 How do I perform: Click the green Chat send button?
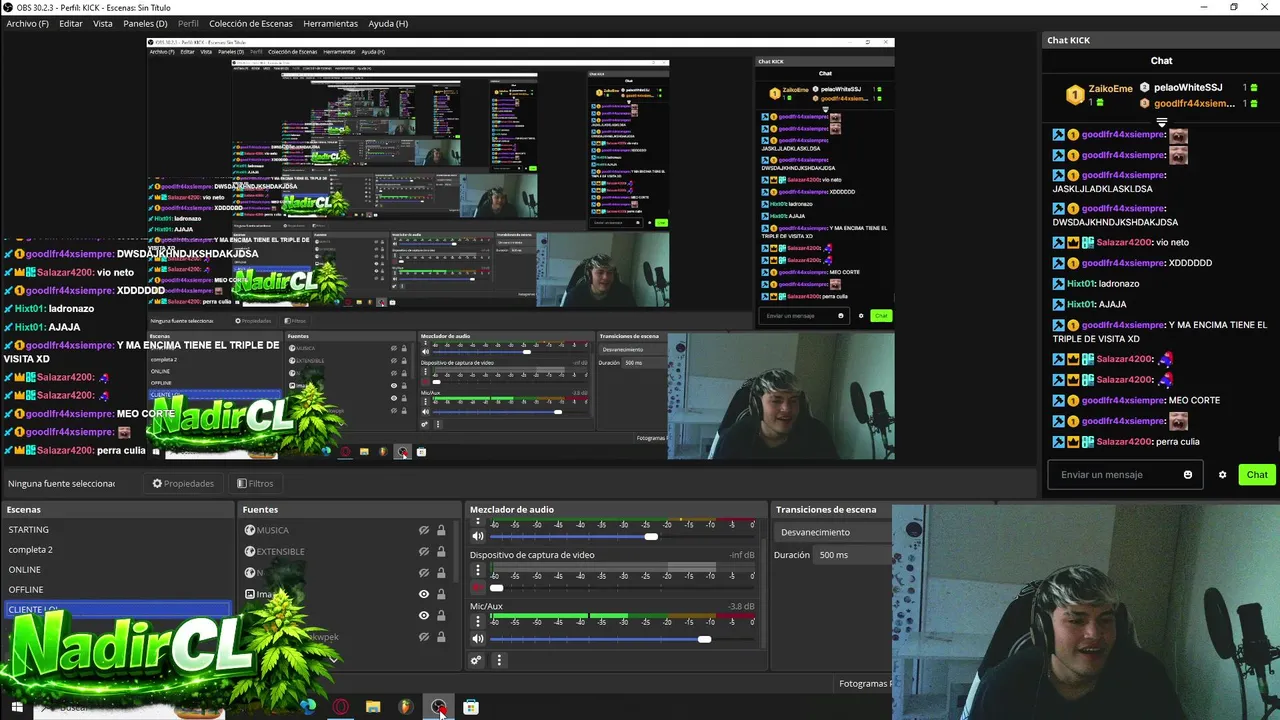pos(1257,475)
